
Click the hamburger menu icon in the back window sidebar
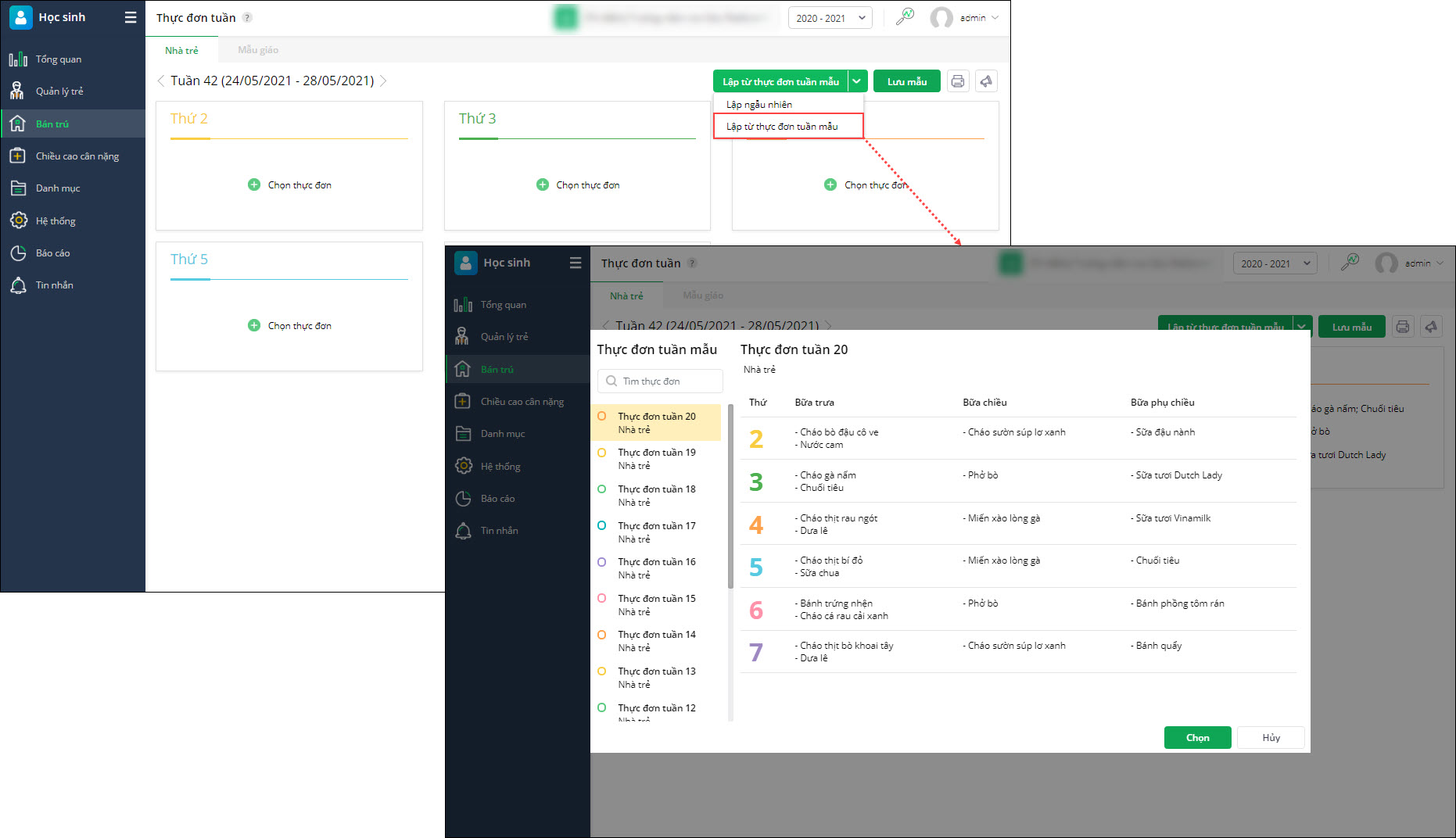pyautogui.click(x=131, y=17)
